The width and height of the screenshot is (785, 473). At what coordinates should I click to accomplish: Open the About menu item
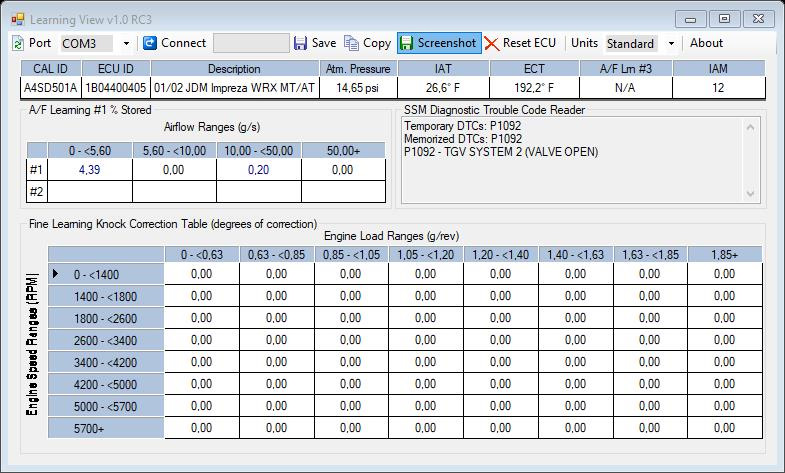(706, 43)
